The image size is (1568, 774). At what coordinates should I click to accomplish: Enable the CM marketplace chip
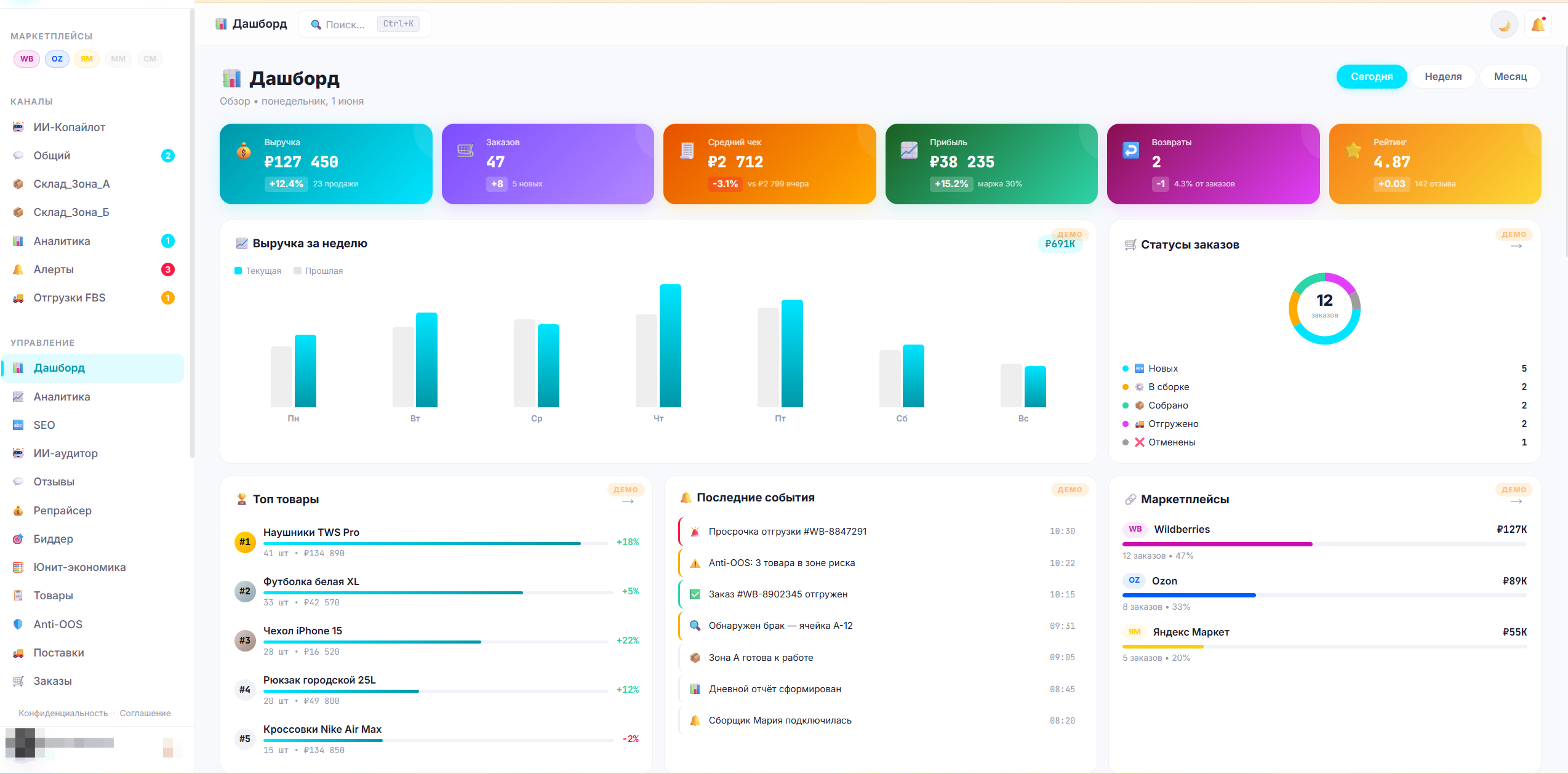point(150,59)
